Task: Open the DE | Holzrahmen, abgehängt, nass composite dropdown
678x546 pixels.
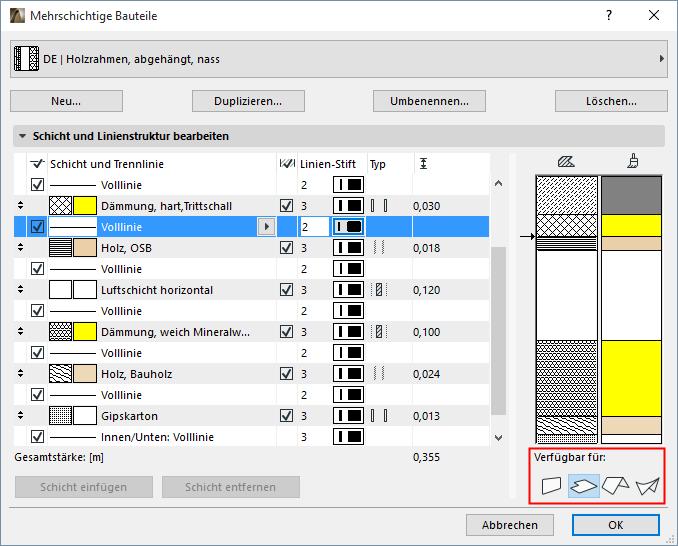Action: coord(339,59)
